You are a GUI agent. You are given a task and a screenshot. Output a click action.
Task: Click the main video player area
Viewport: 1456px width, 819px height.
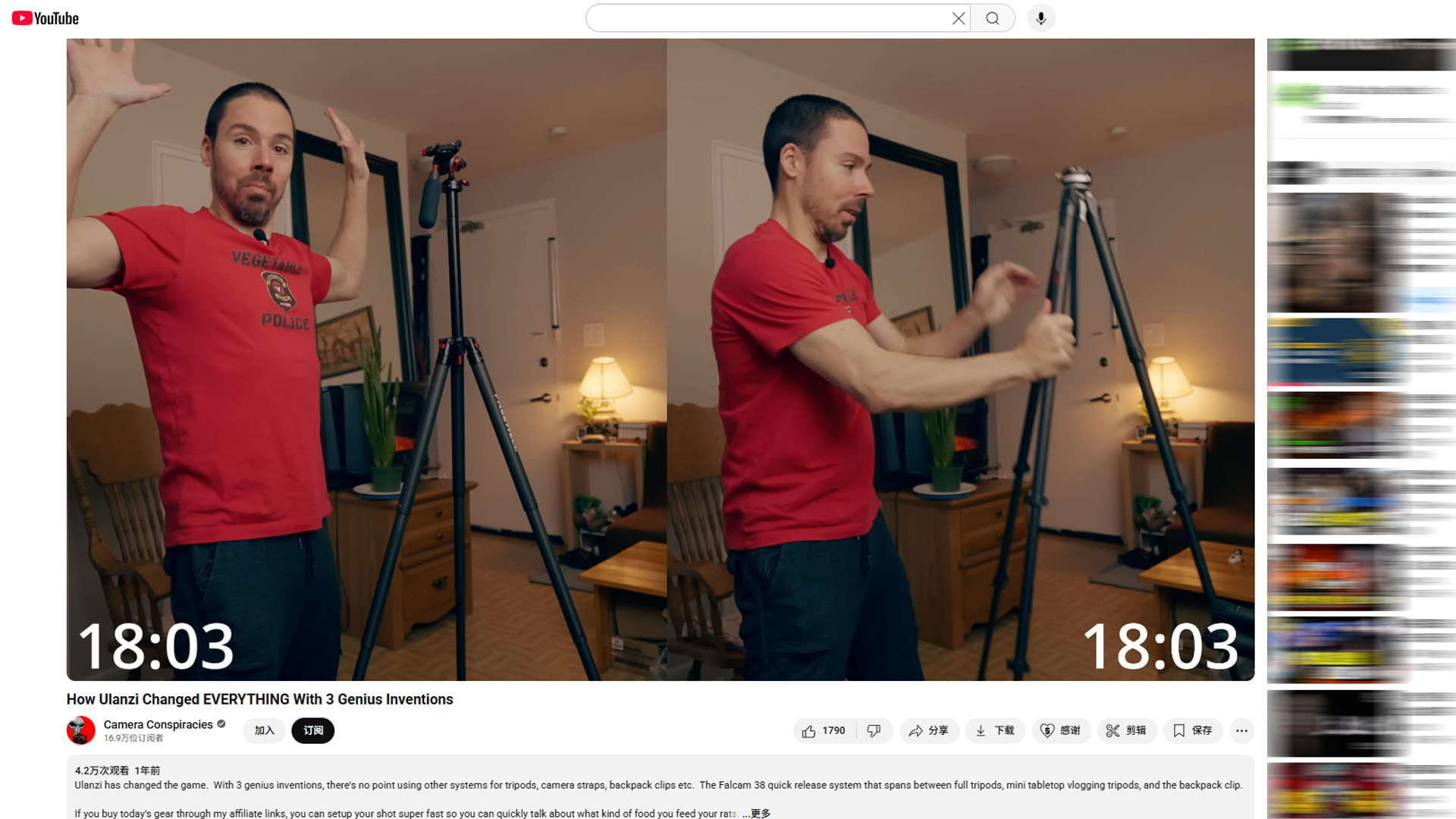[660, 359]
